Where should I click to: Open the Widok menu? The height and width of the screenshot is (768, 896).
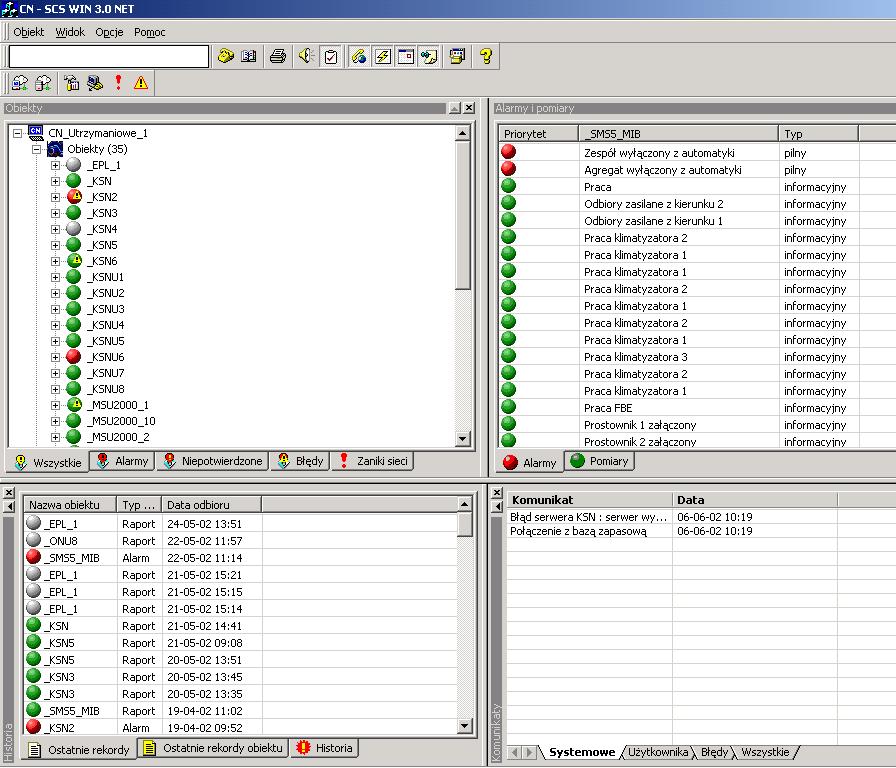click(70, 32)
